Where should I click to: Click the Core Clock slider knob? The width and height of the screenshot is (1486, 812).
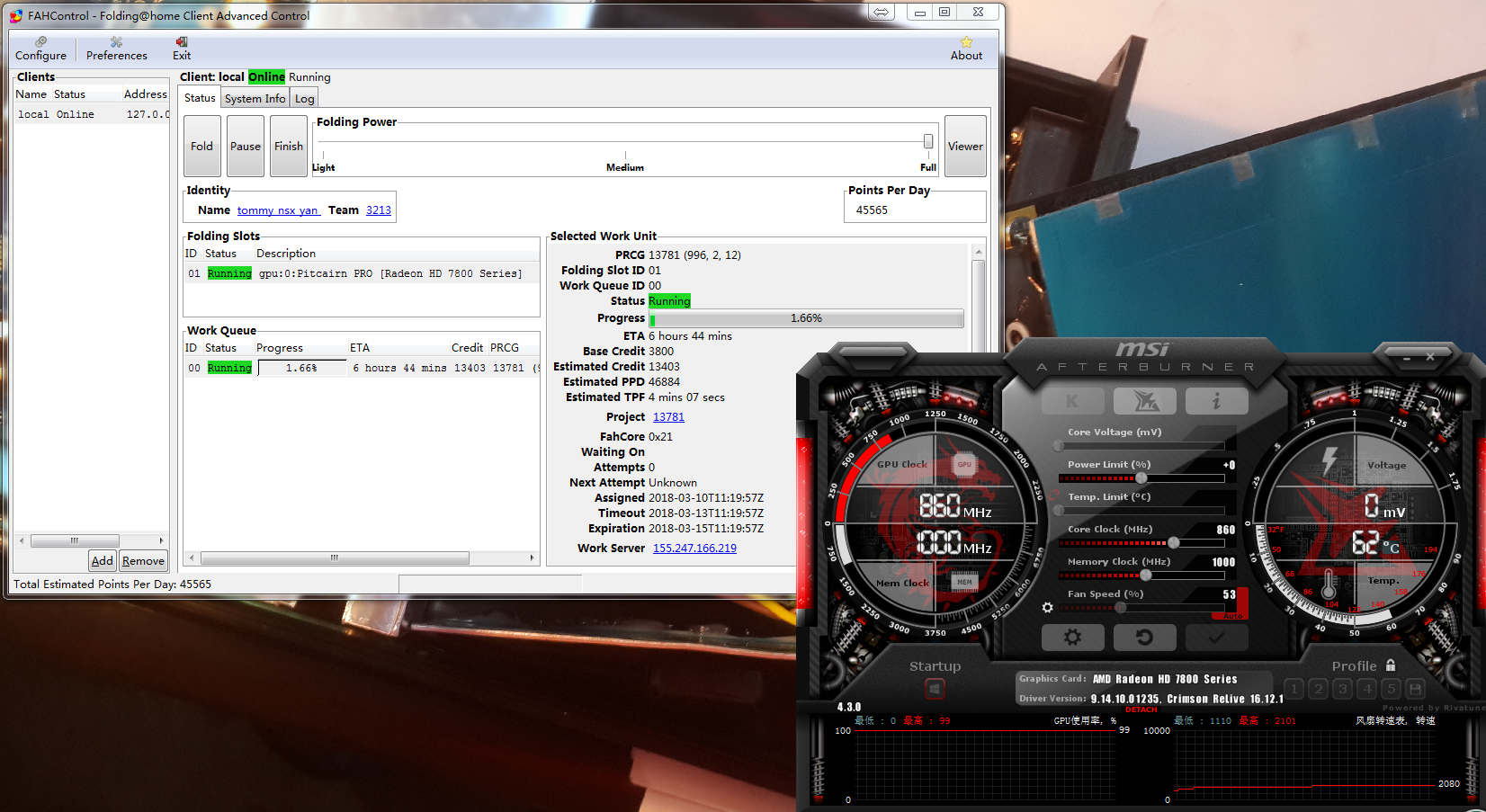point(1173,543)
